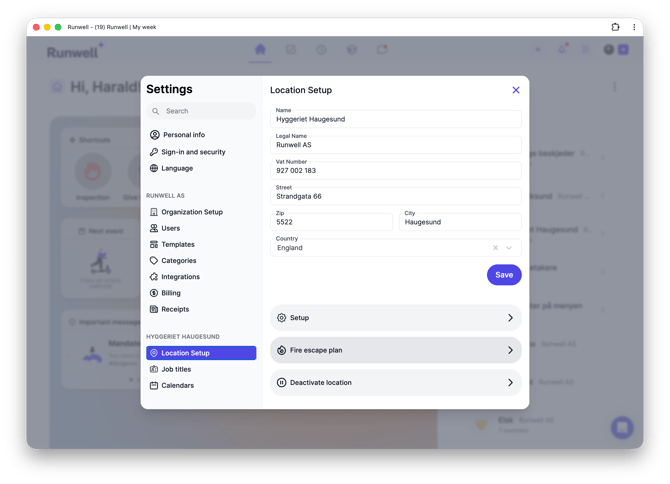
Task: Click the plus icon in top bar
Action: (x=538, y=50)
